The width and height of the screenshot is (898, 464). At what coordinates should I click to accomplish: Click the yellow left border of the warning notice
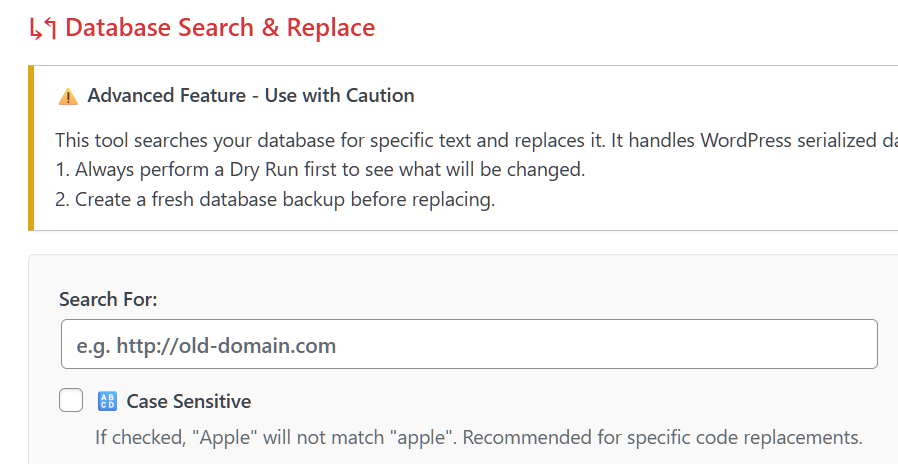pyautogui.click(x=31, y=148)
